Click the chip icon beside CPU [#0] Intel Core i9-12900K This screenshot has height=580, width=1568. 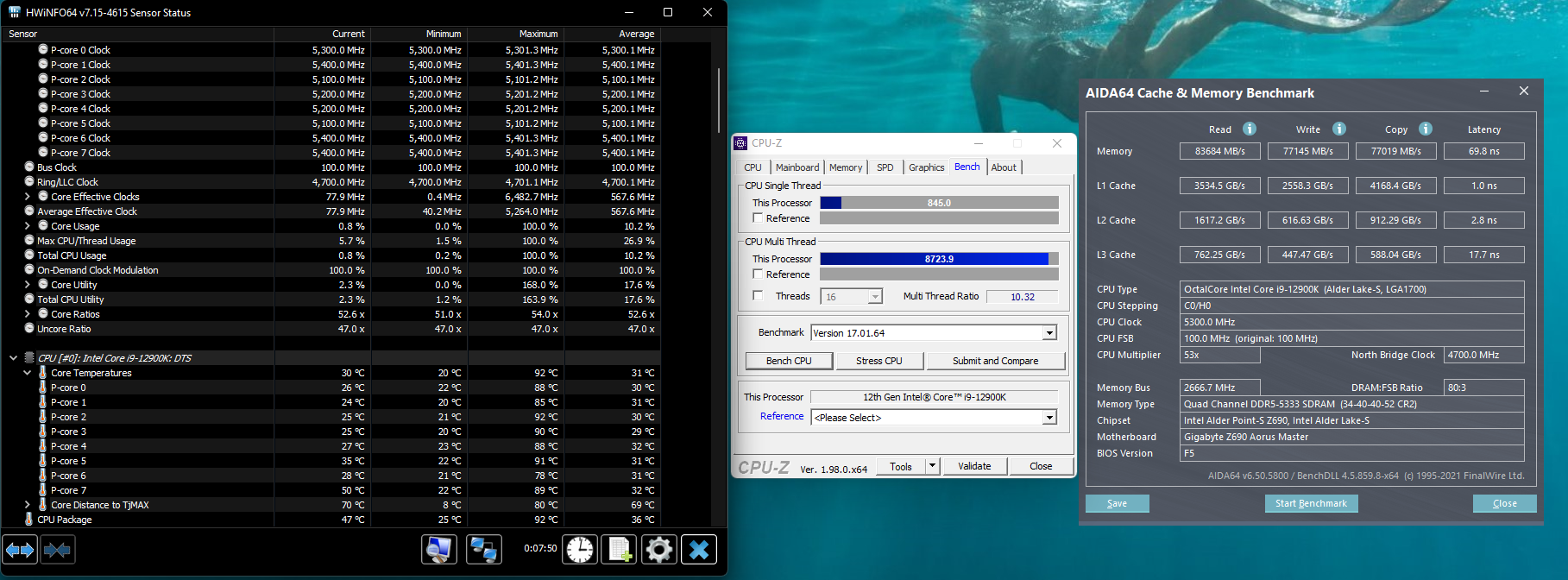(29, 357)
